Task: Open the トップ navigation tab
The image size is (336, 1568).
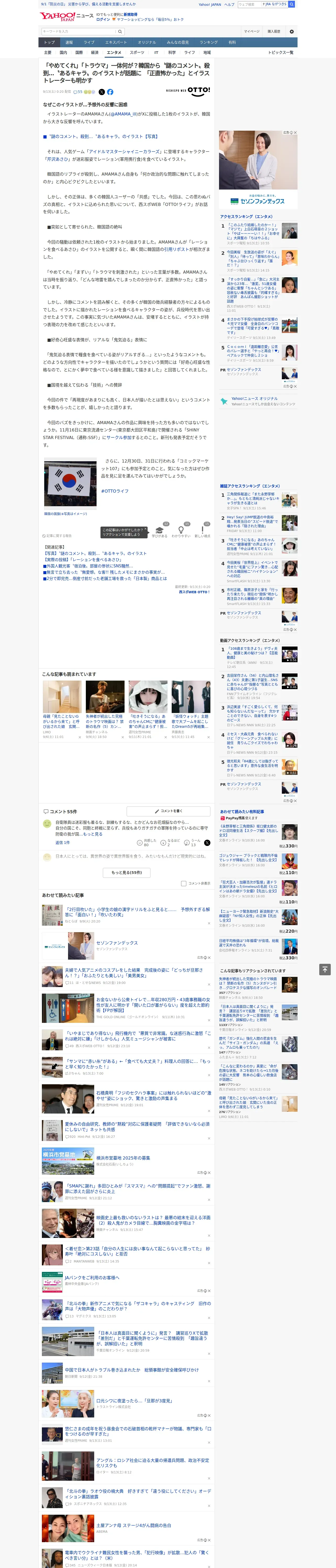Action: [49, 43]
